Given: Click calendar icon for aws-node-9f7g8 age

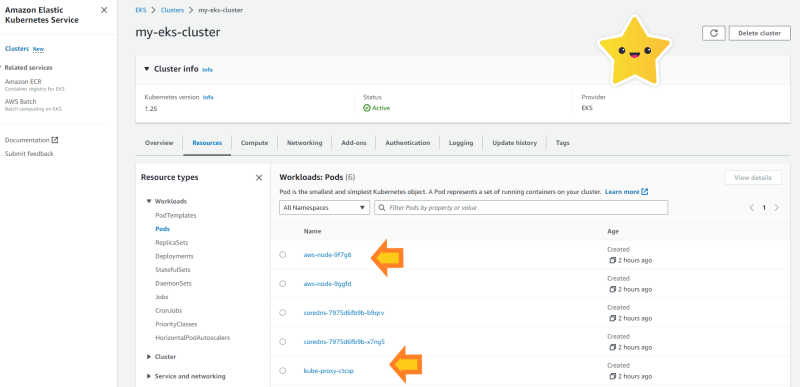Looking at the screenshot, I should tap(612, 260).
